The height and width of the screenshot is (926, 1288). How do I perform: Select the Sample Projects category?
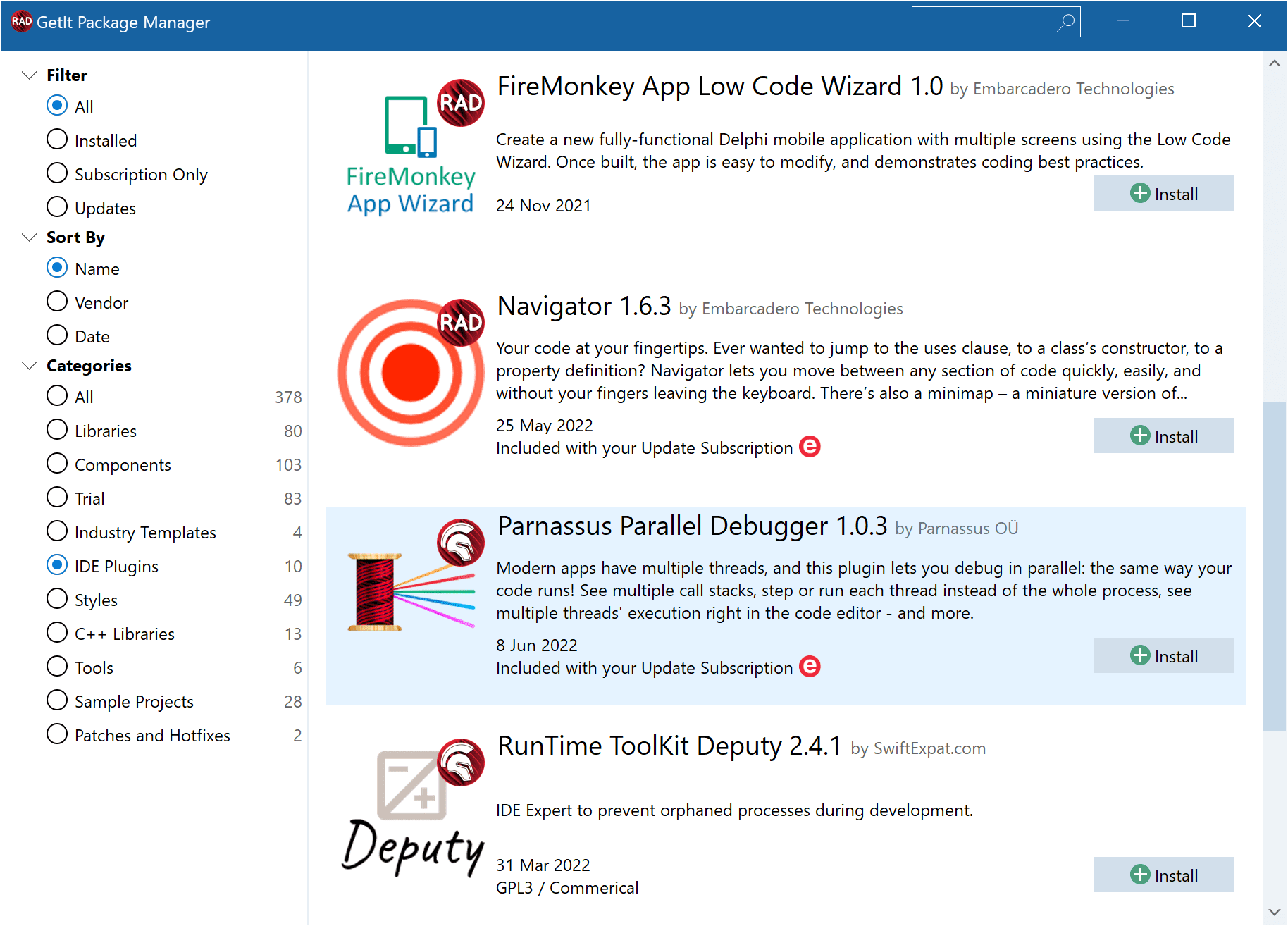coord(57,700)
